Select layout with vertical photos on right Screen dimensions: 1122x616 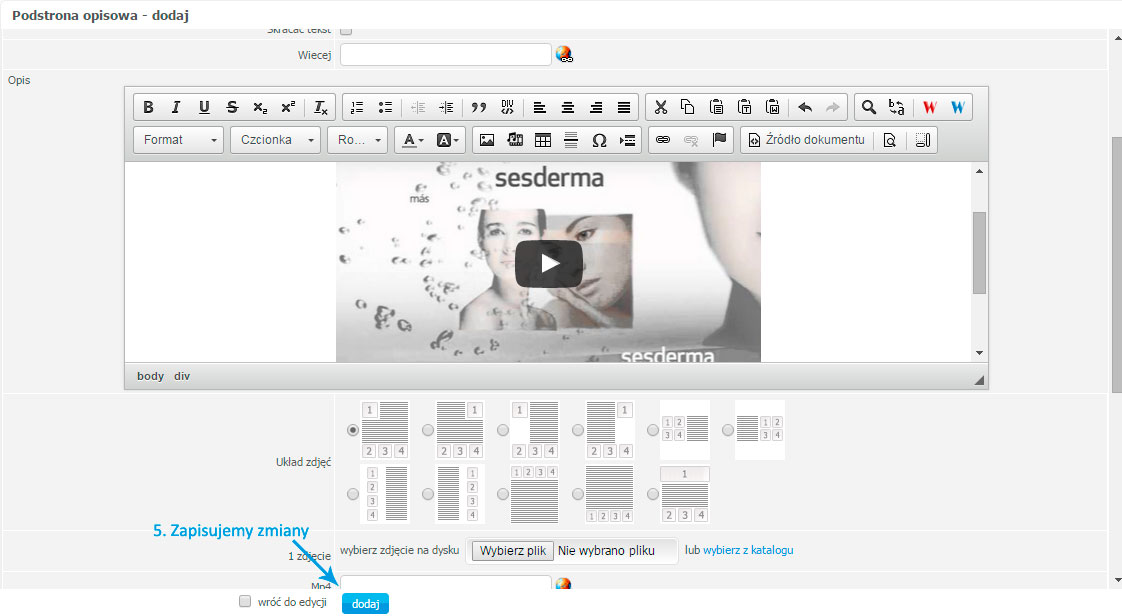[x=428, y=494]
